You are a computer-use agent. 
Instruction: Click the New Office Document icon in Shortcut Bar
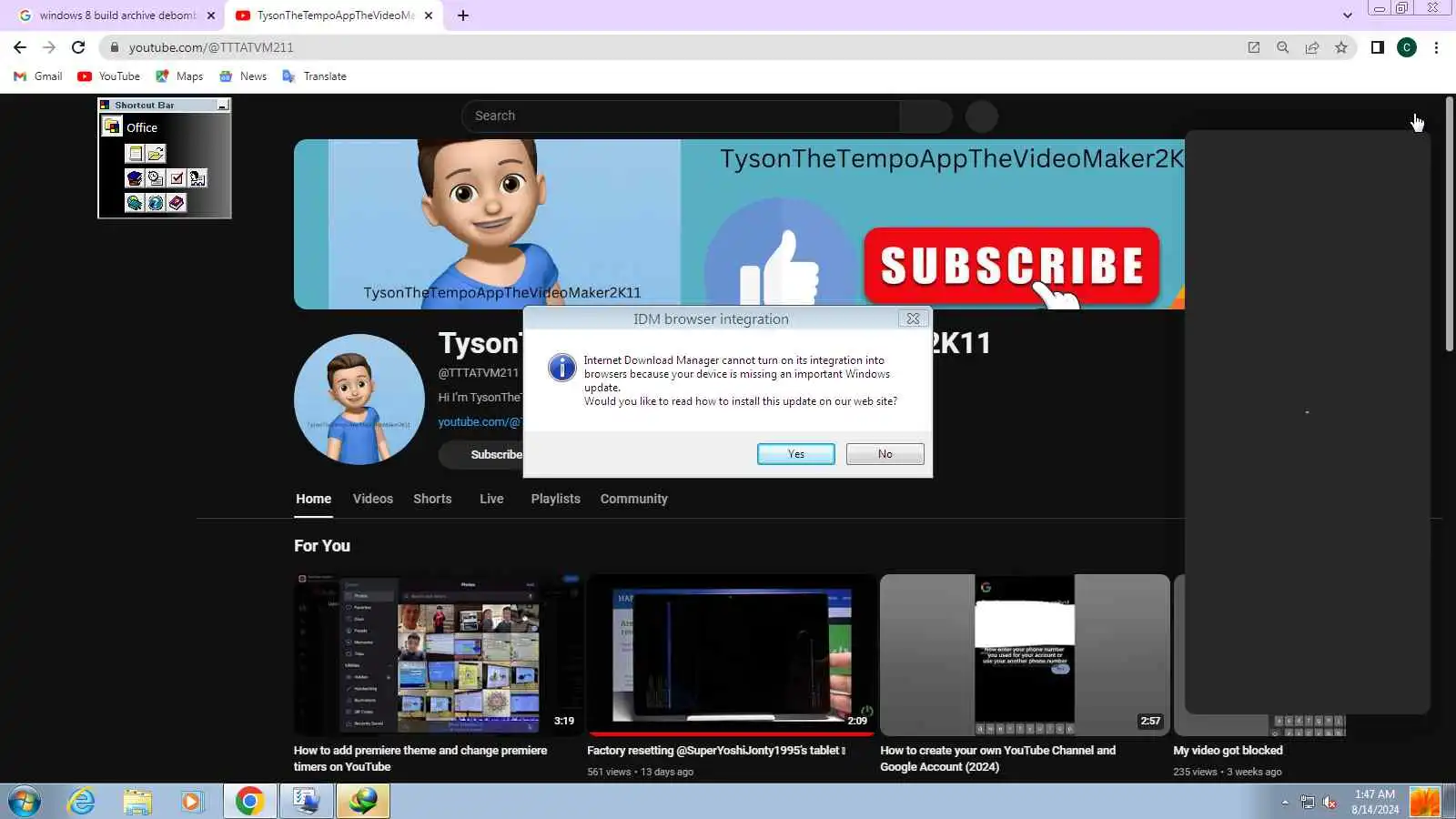click(x=136, y=154)
